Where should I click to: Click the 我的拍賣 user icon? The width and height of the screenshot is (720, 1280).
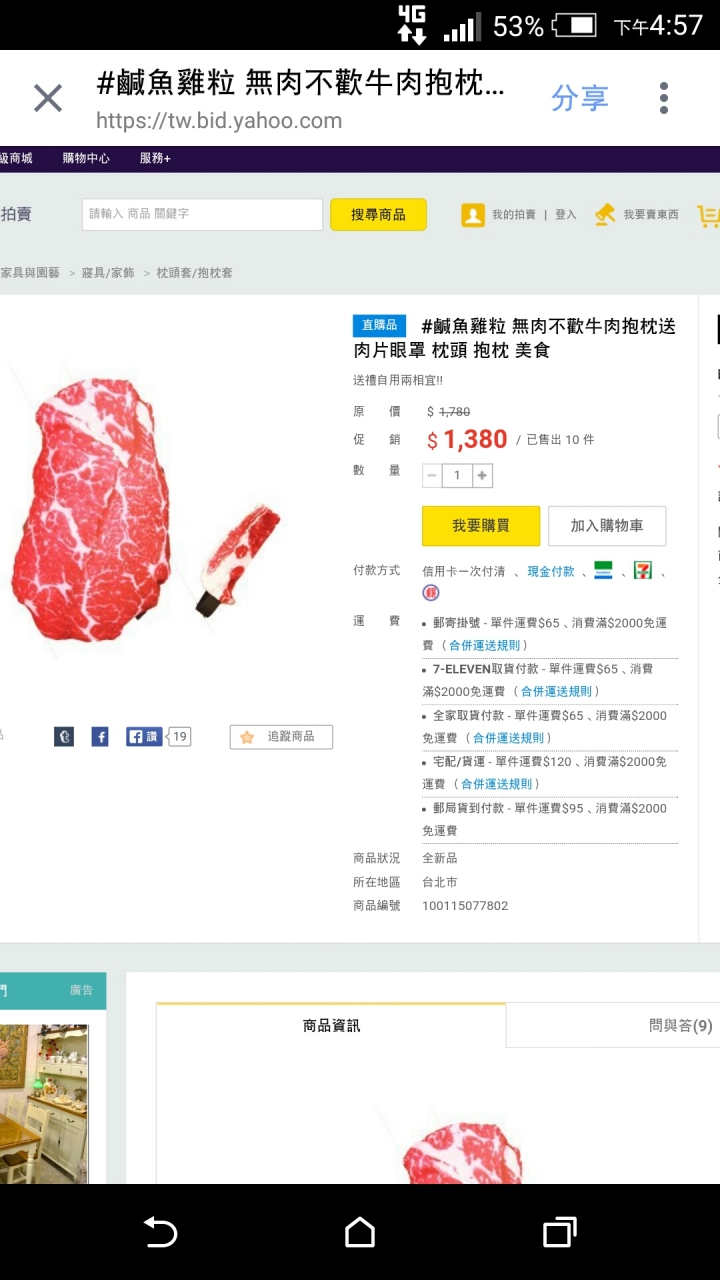click(x=473, y=215)
